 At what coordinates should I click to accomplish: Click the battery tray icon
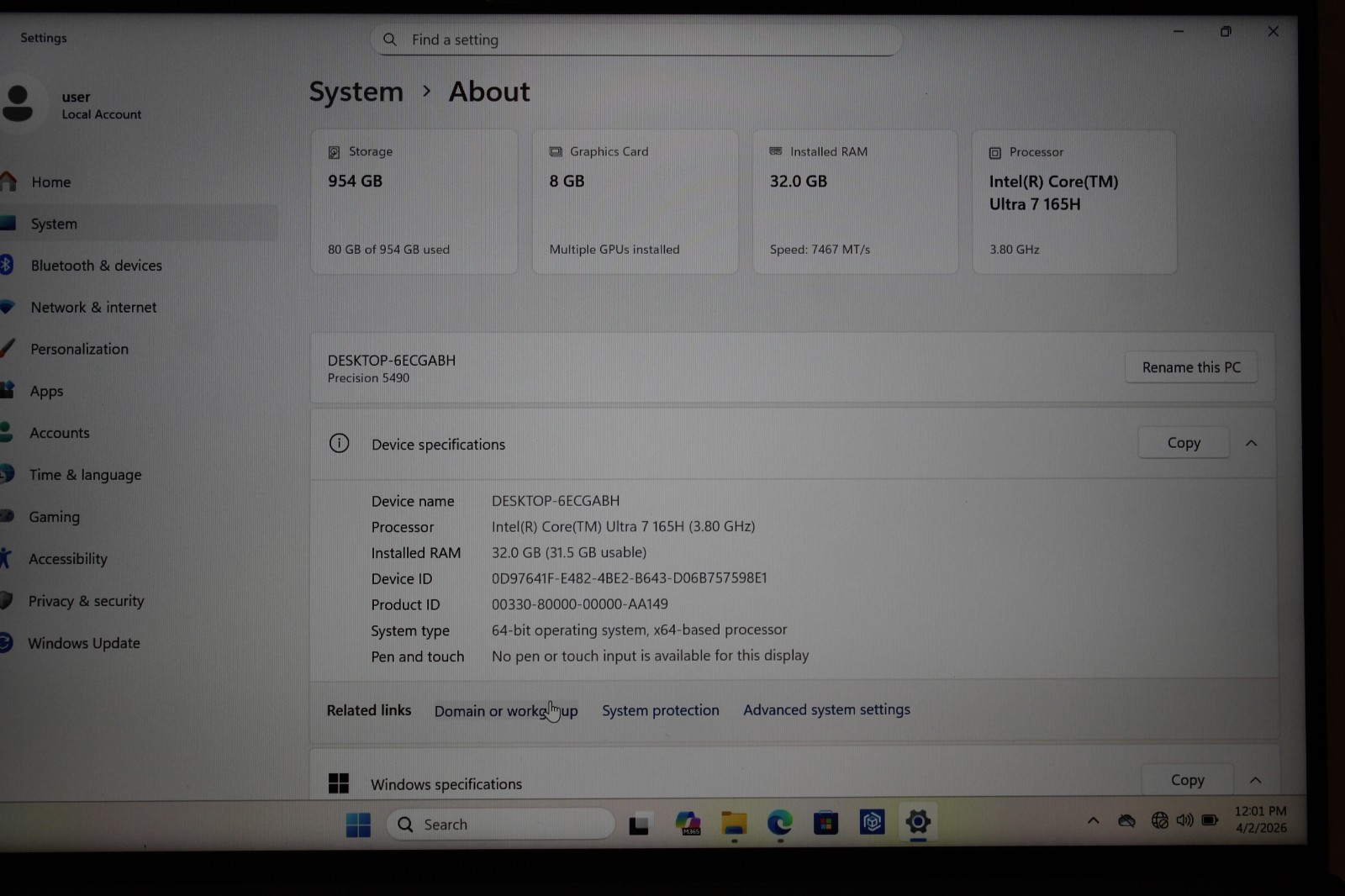1210,820
